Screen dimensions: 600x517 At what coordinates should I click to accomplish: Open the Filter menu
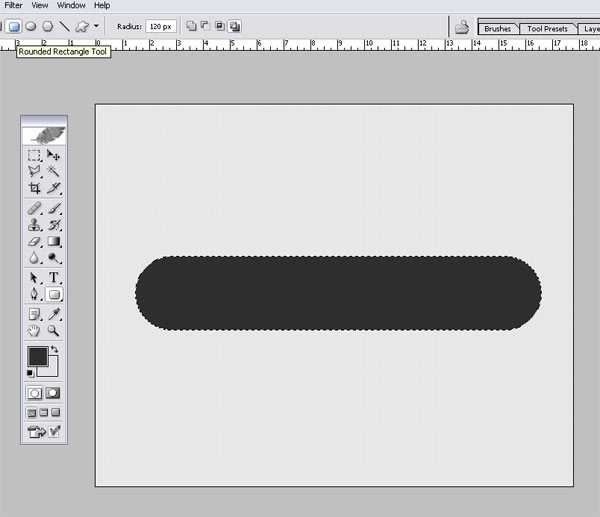tap(13, 5)
